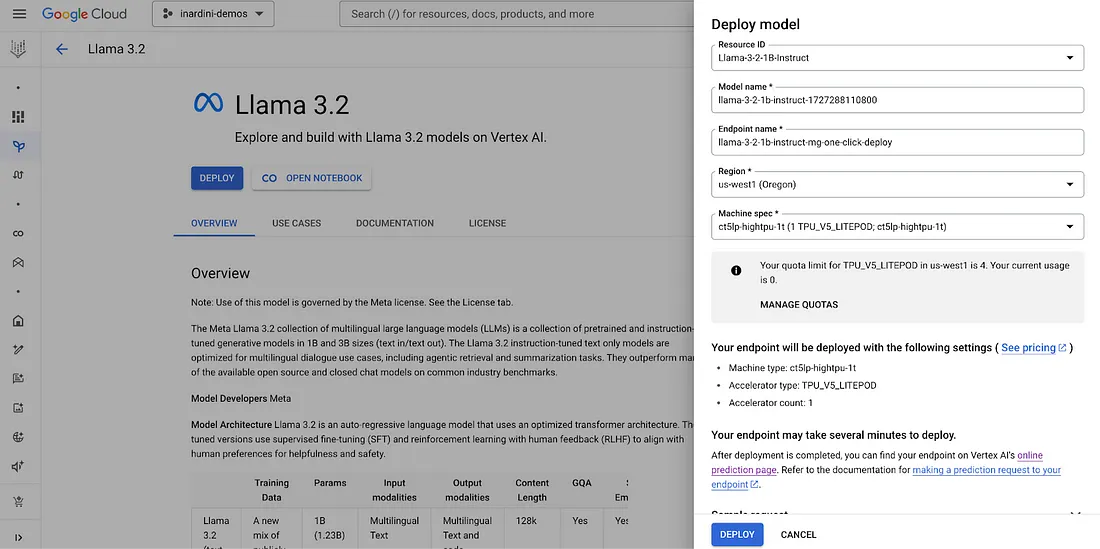Image resolution: width=1100 pixels, height=549 pixels.
Task: Click 'Accelerator type: TPU_V5_LITEPOD' setting text
Action: point(803,385)
